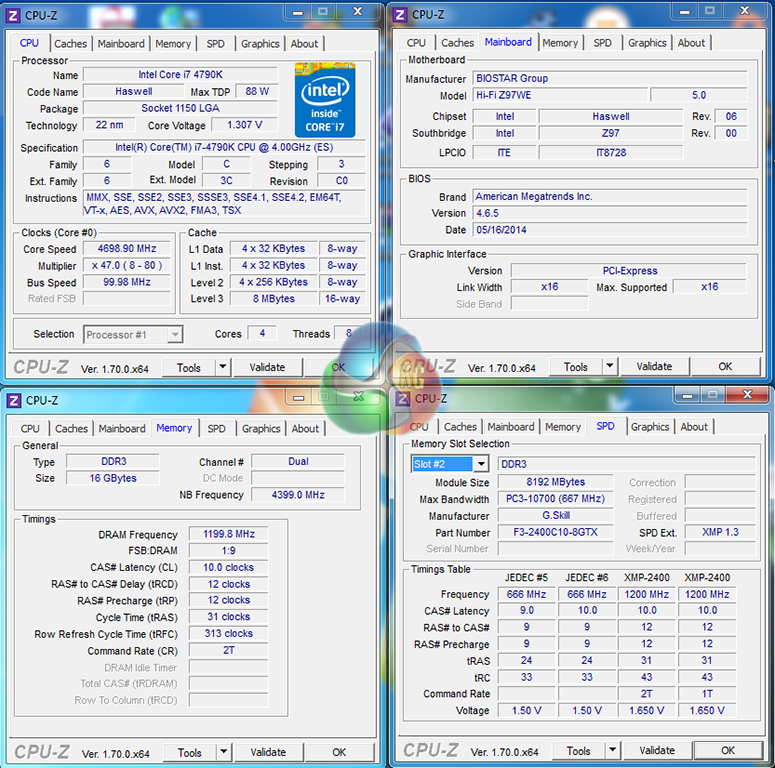775x768 pixels.
Task: Open the Processor #1 selection dropdown
Action: click(x=175, y=335)
